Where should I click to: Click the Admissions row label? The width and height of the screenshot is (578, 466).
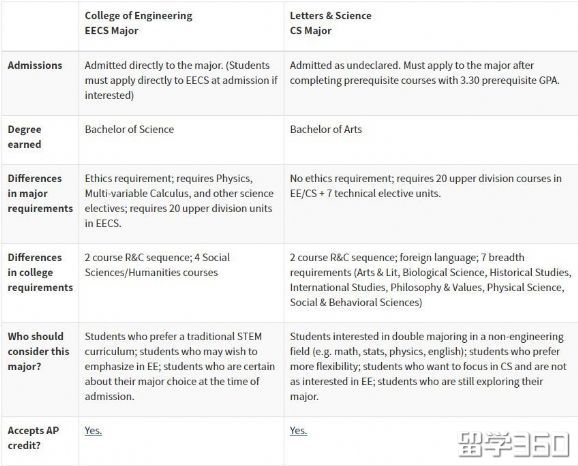click(35, 65)
